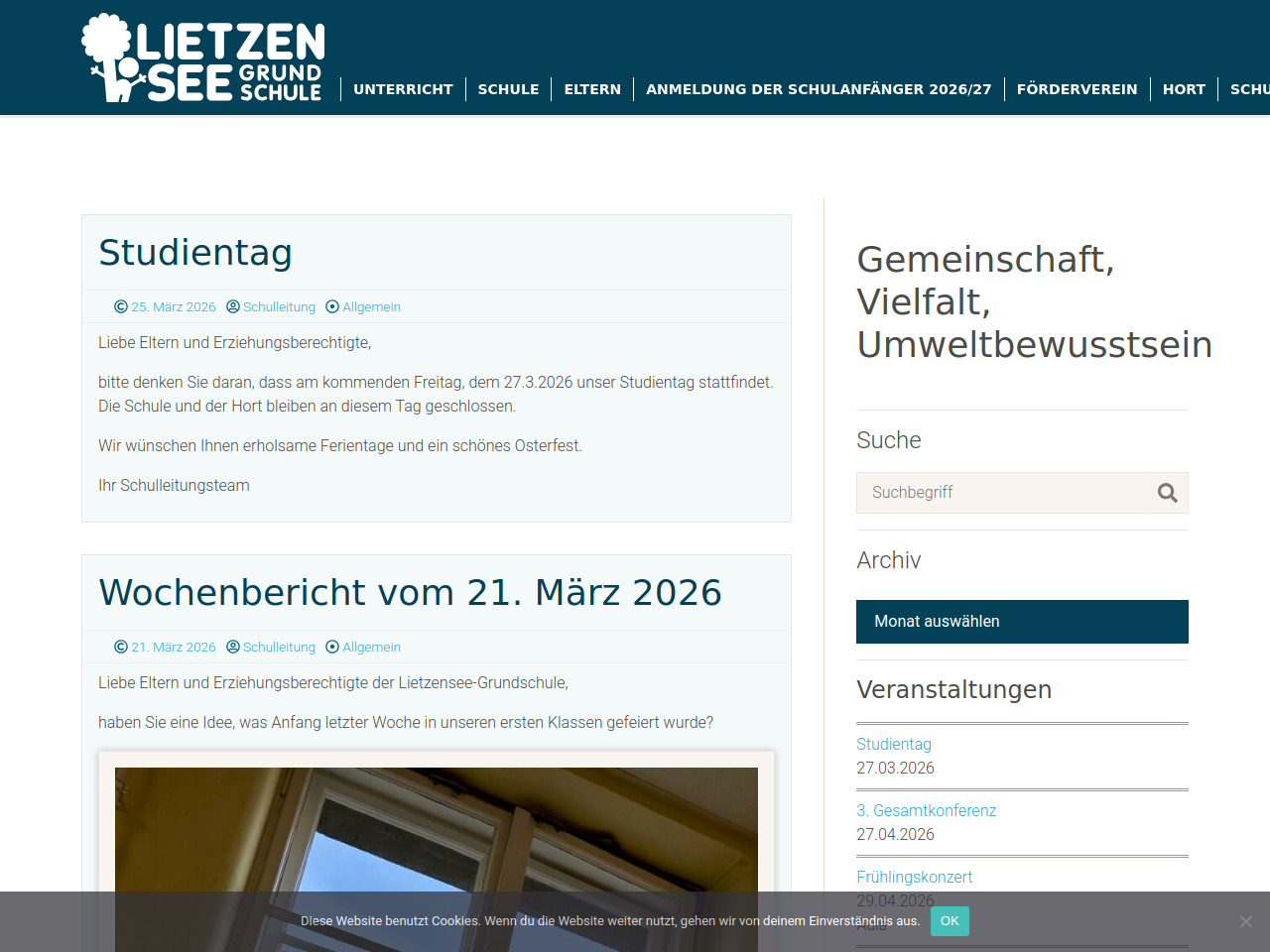Open the Förderverein menu item

pyautogui.click(x=1077, y=89)
